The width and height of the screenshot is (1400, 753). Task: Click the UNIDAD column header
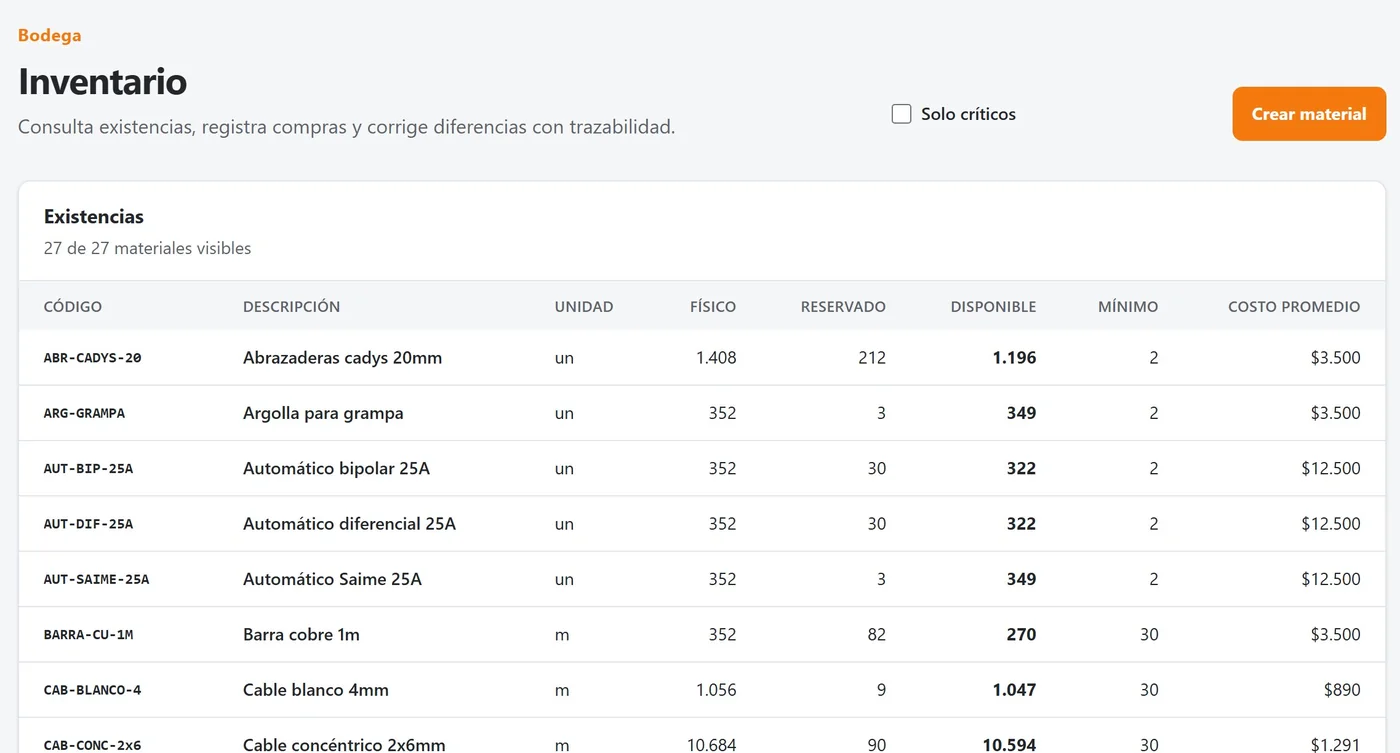click(x=584, y=307)
